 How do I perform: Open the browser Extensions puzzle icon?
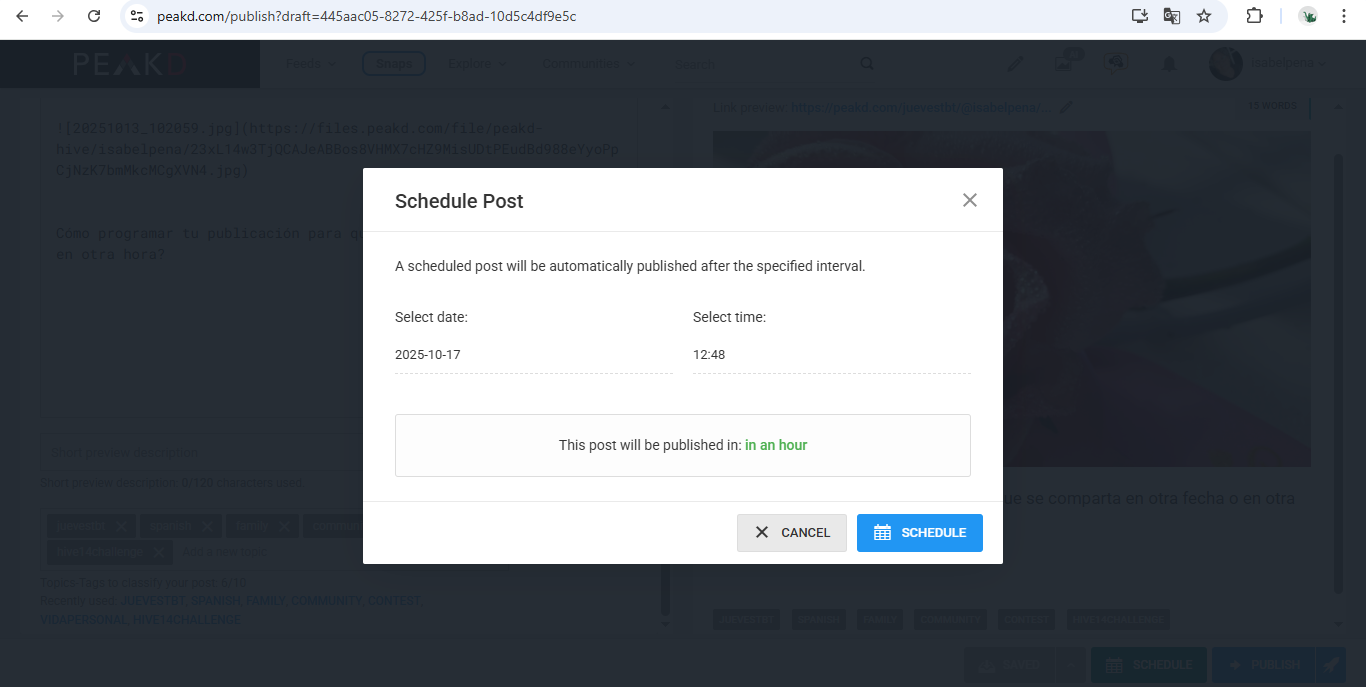tap(1254, 16)
